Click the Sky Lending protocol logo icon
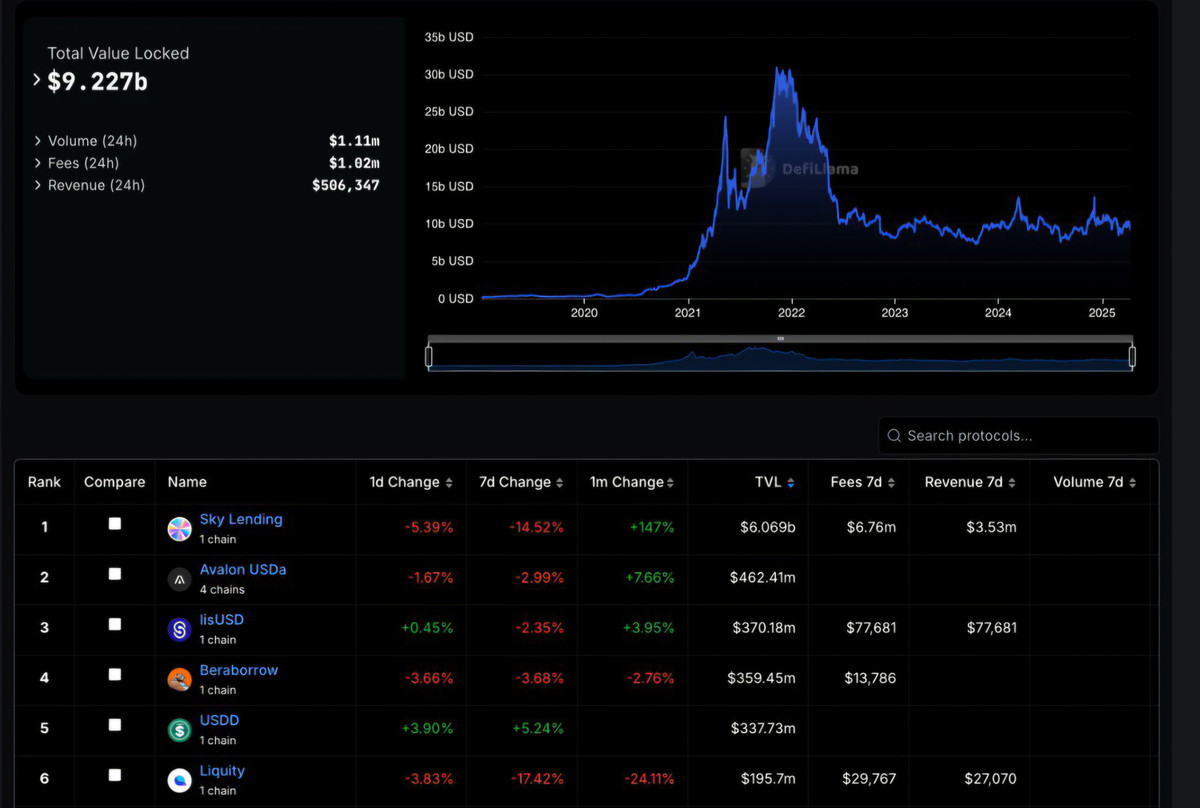Screen dimensions: 1200x808 [x=179, y=529]
